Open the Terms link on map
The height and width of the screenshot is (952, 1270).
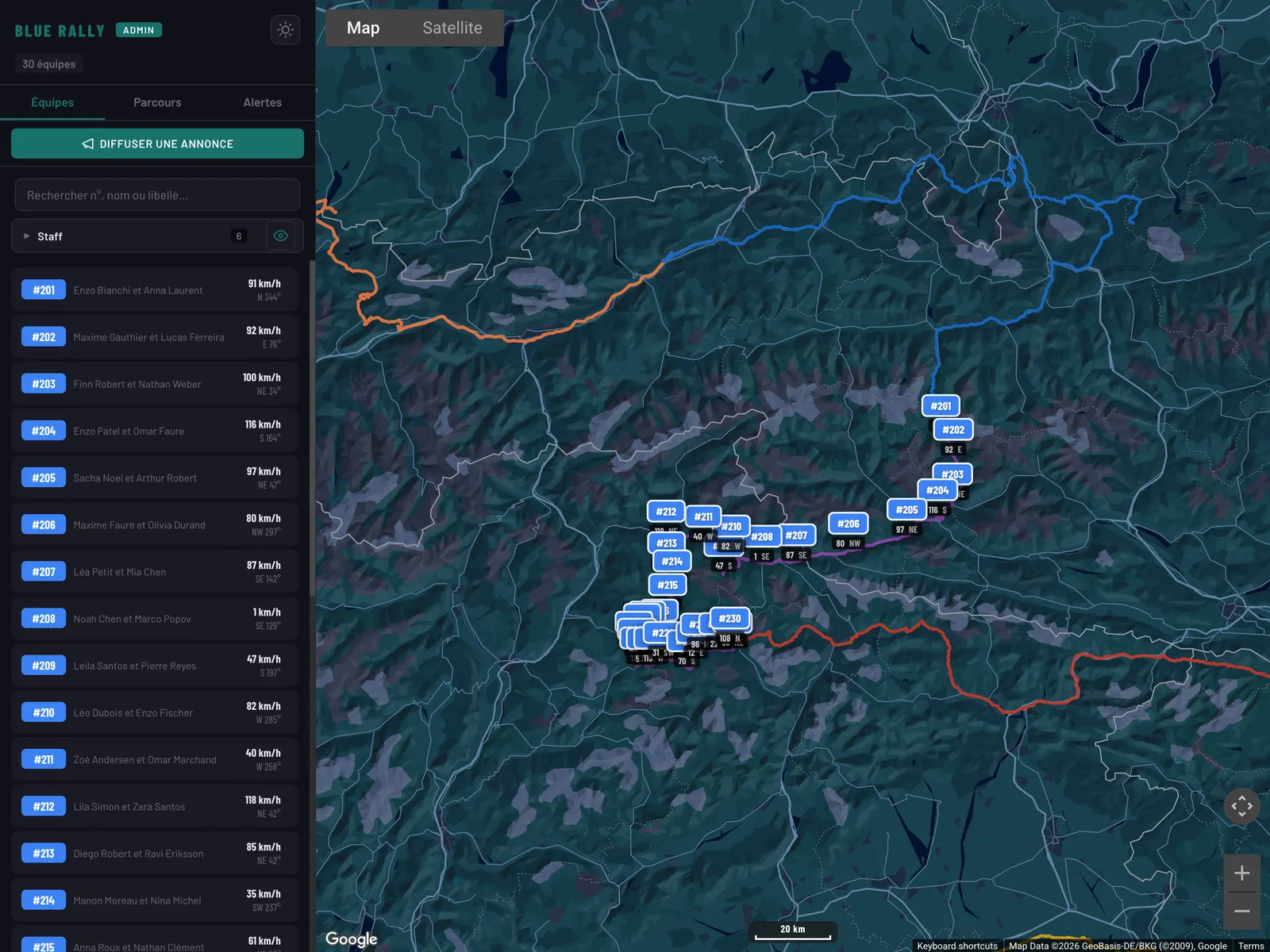[1251, 946]
